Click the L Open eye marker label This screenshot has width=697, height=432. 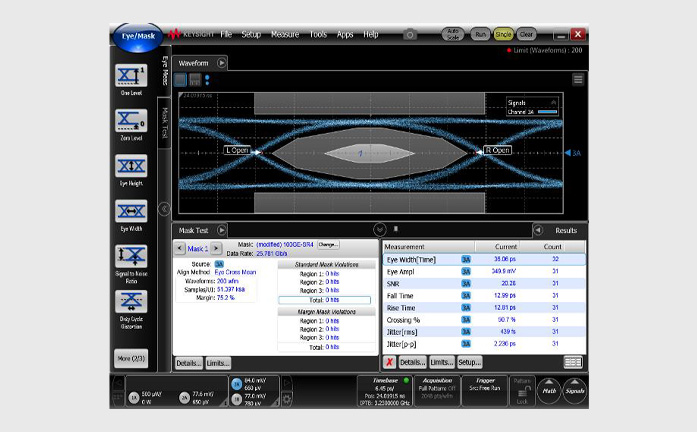coord(237,150)
